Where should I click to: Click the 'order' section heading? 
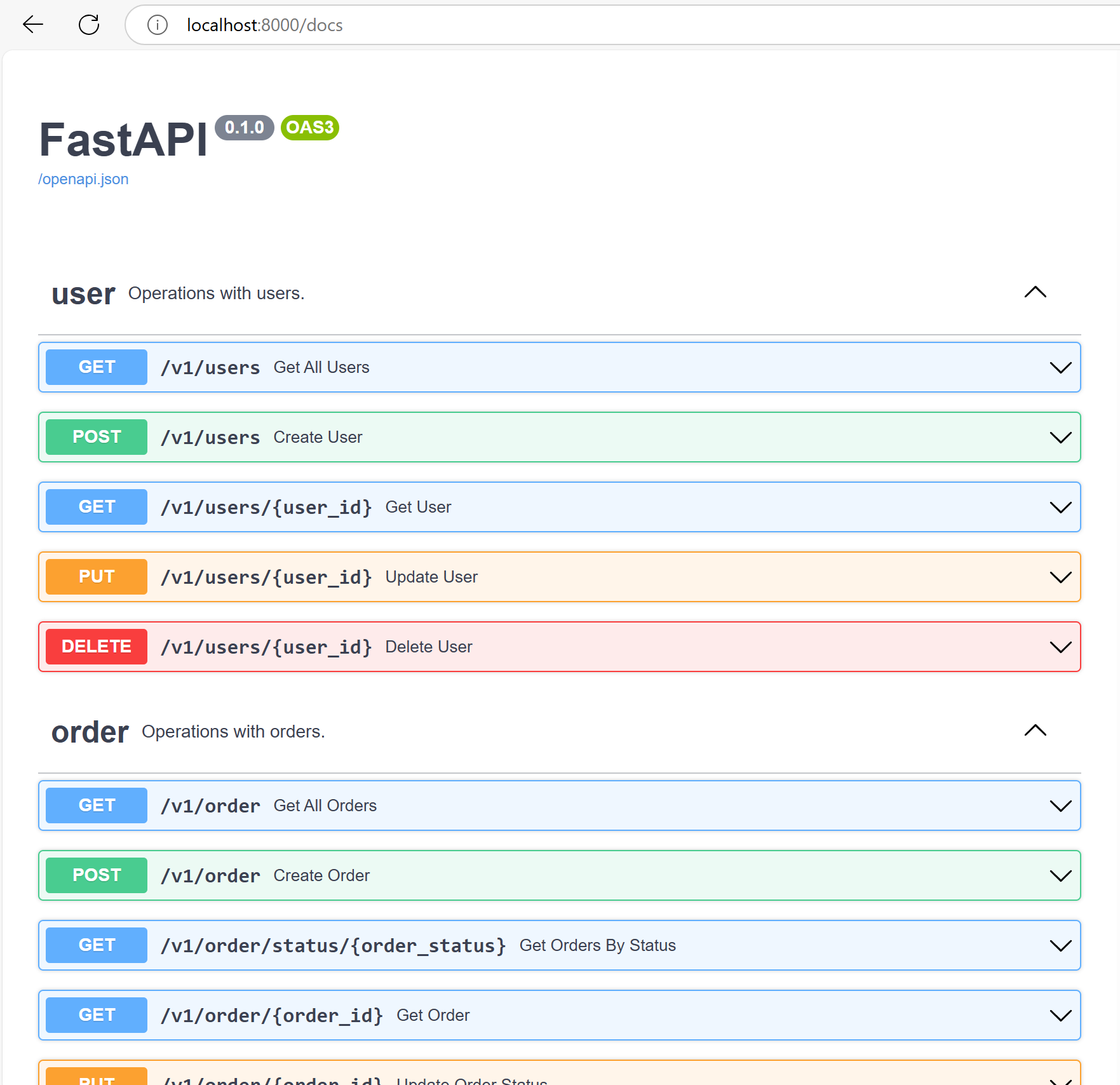click(90, 732)
